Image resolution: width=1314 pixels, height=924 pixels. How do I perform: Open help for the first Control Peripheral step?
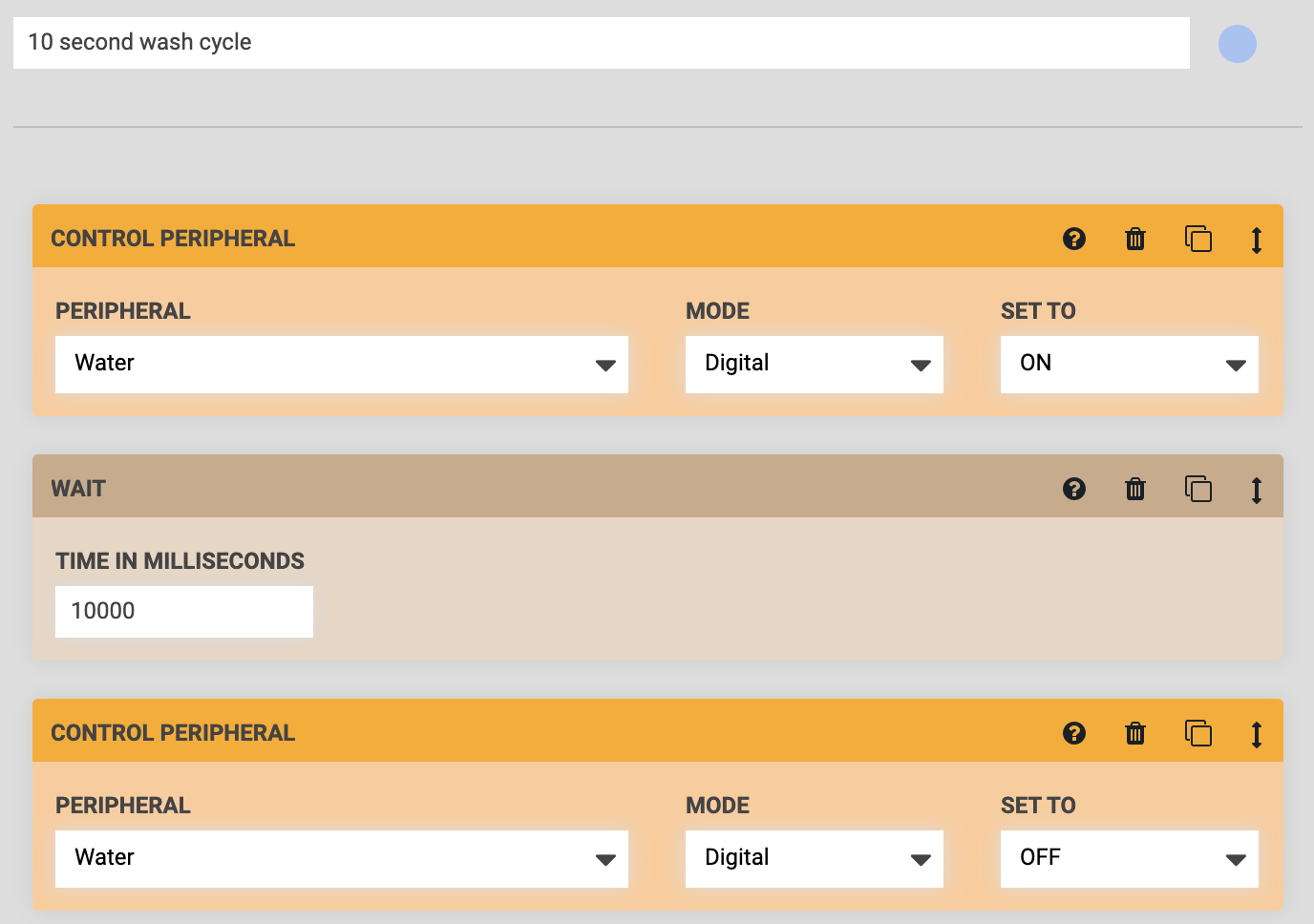(x=1074, y=239)
